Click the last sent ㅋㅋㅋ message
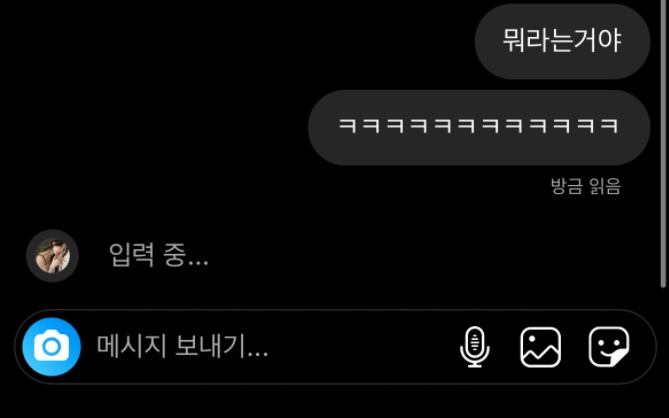Image resolution: width=669 pixels, height=418 pixels. click(x=479, y=128)
